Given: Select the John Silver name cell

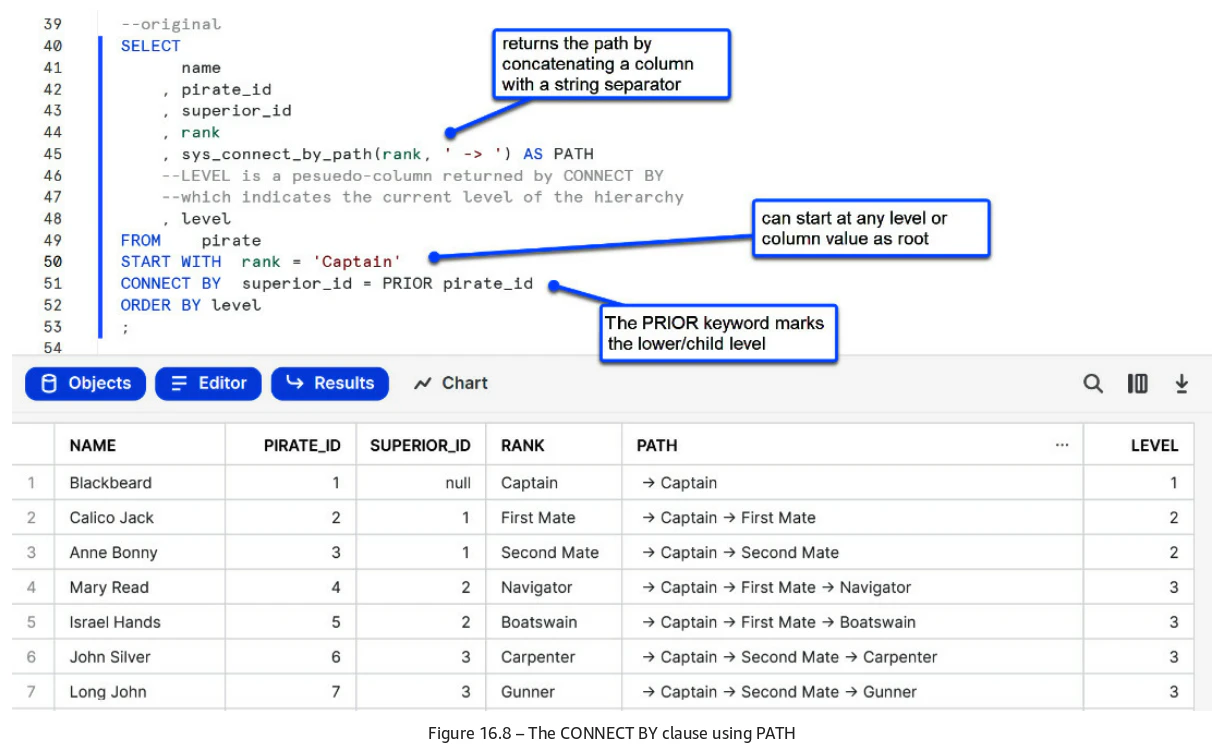Looking at the screenshot, I should pyautogui.click(x=140, y=657).
